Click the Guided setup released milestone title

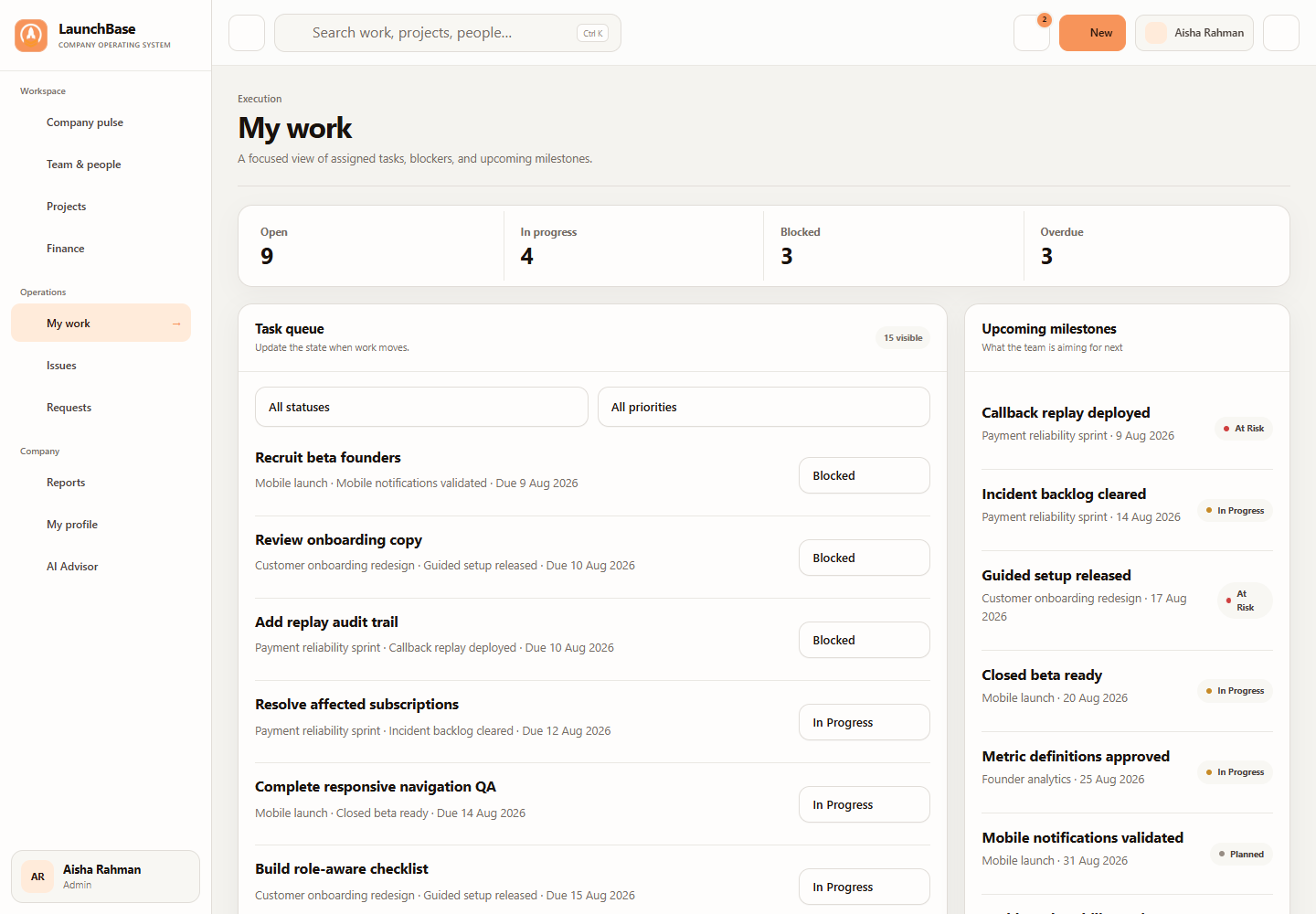pyautogui.click(x=1056, y=576)
